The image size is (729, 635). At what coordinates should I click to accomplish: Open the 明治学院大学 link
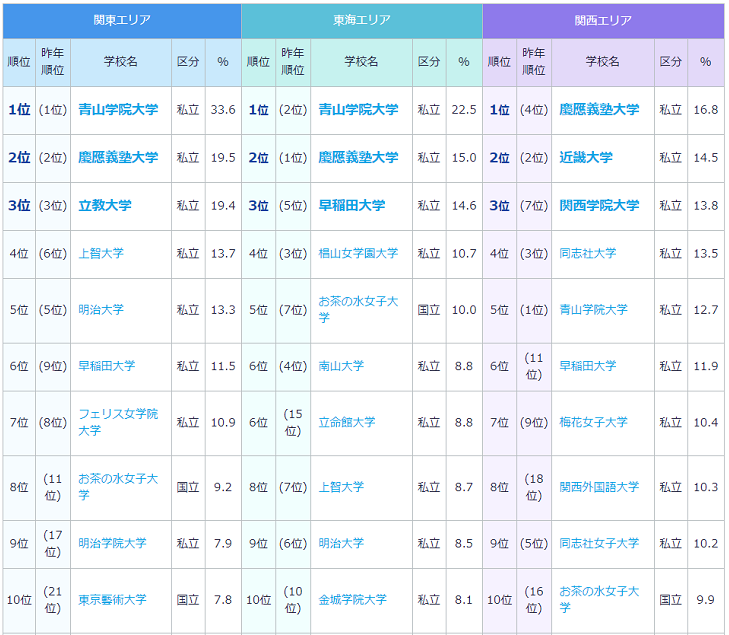(112, 543)
